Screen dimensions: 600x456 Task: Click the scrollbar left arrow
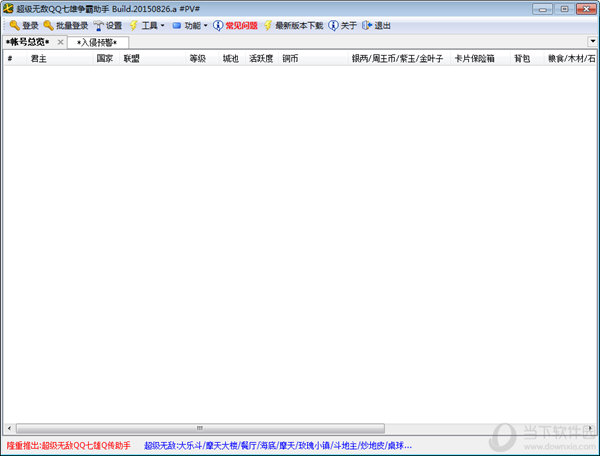(9, 428)
